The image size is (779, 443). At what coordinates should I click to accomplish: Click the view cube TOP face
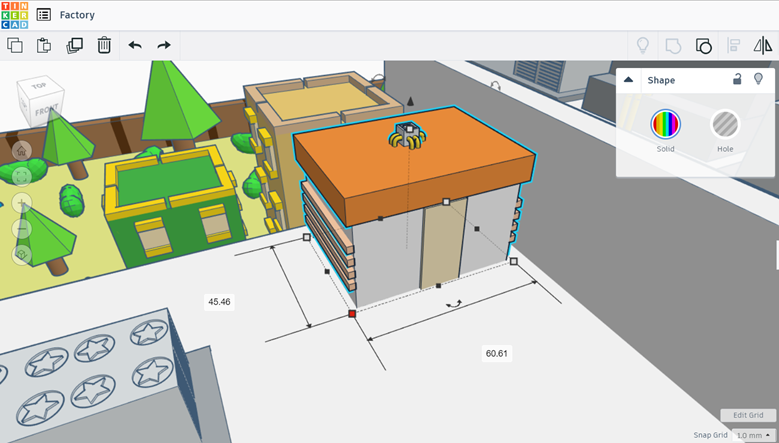(39, 86)
